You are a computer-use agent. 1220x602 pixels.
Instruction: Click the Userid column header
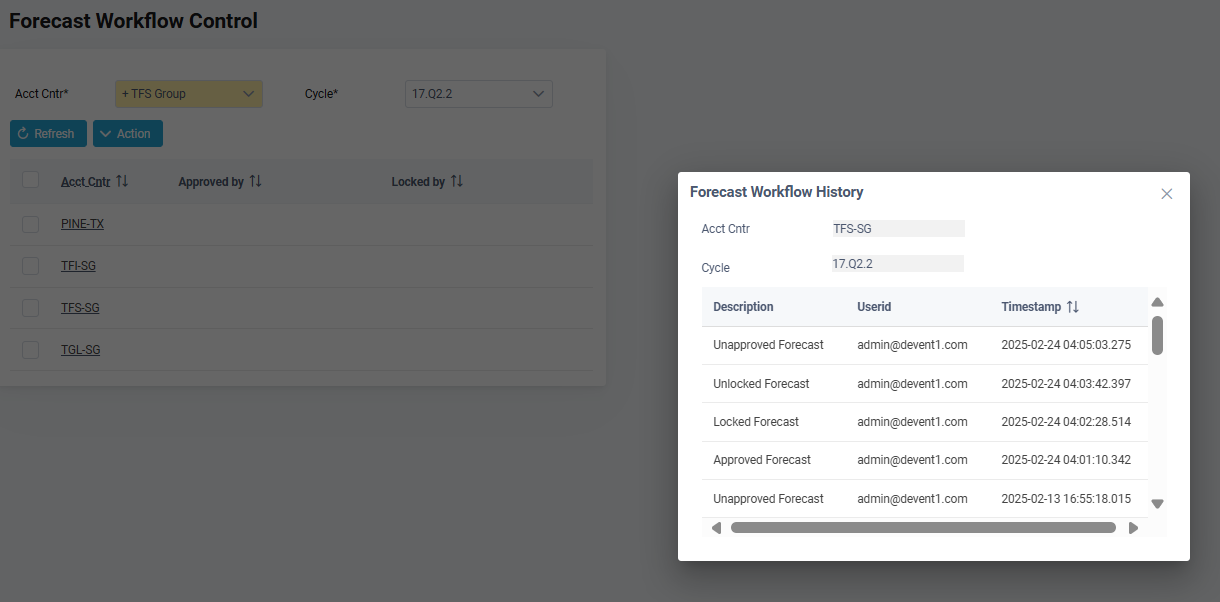(874, 307)
